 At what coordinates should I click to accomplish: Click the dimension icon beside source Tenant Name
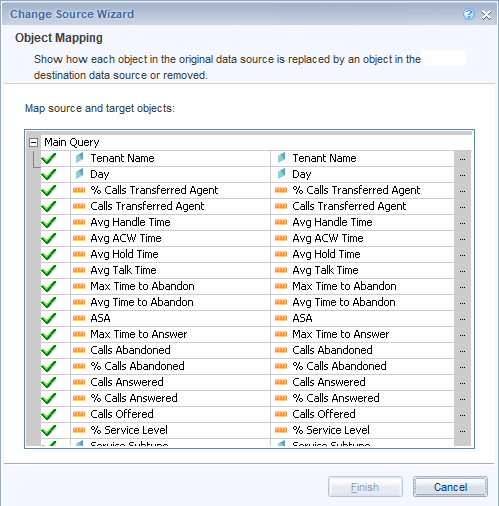pyautogui.click(x=79, y=158)
